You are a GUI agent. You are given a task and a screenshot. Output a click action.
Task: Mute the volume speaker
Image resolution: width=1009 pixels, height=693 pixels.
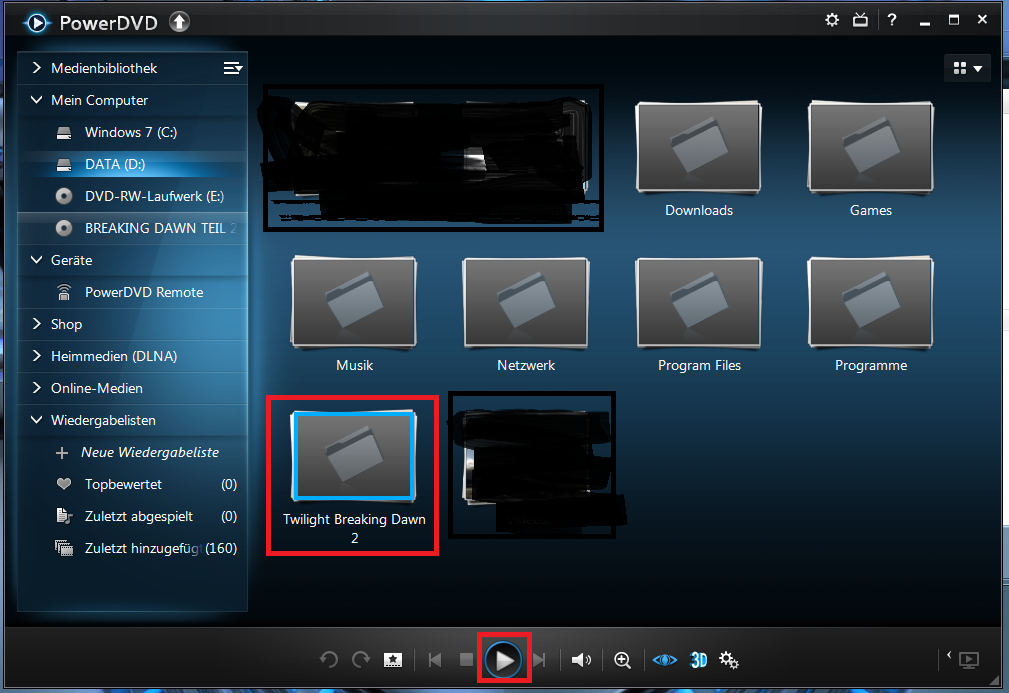[x=581, y=660]
